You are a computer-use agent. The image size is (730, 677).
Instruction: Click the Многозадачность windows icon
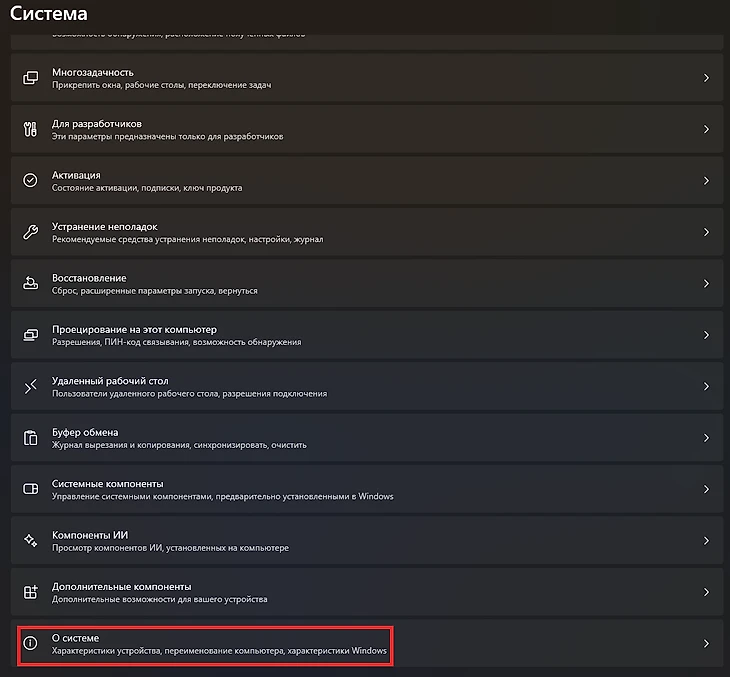pyautogui.click(x=31, y=78)
